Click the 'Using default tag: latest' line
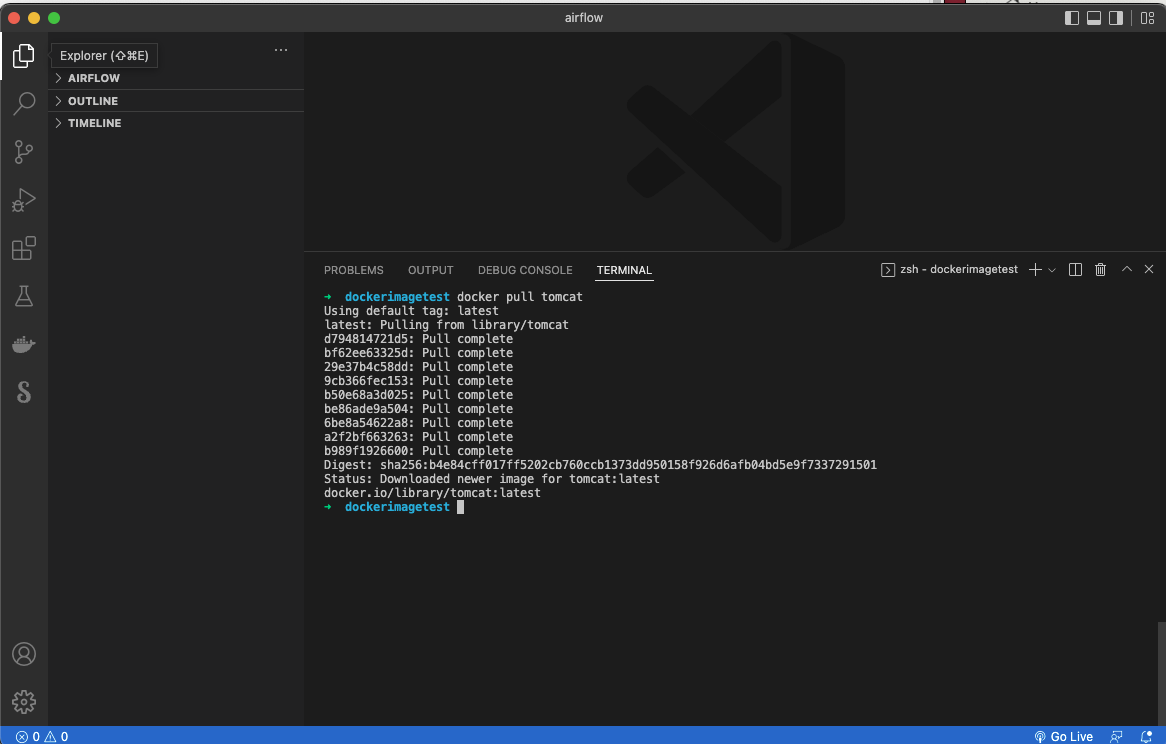This screenshot has width=1166, height=744. (x=411, y=311)
